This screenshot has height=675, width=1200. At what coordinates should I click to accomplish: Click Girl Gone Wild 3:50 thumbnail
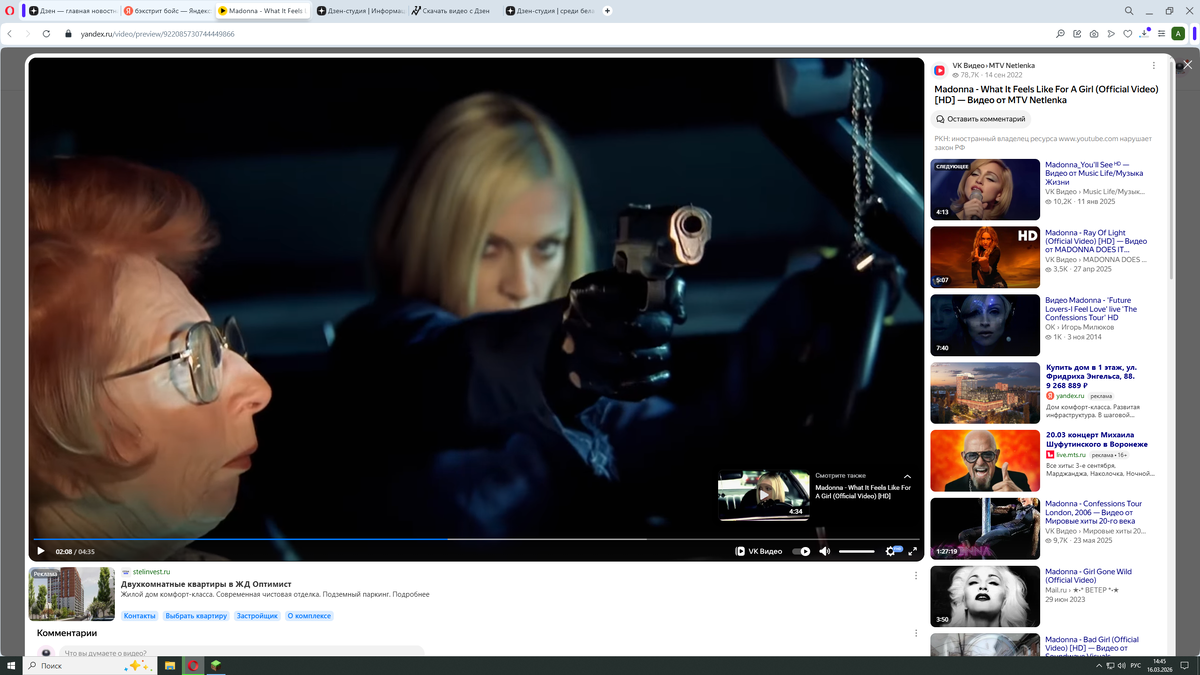click(x=985, y=597)
